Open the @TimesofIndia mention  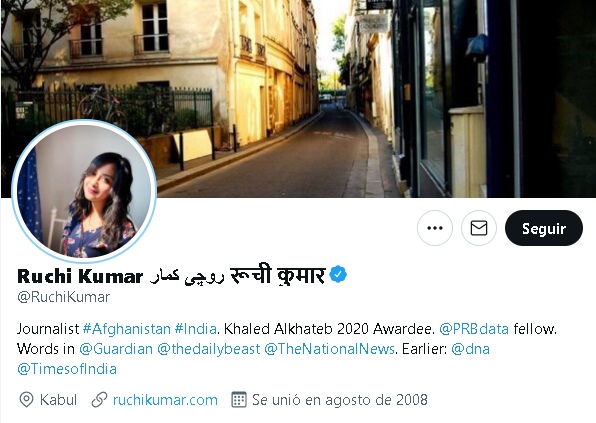coord(67,369)
